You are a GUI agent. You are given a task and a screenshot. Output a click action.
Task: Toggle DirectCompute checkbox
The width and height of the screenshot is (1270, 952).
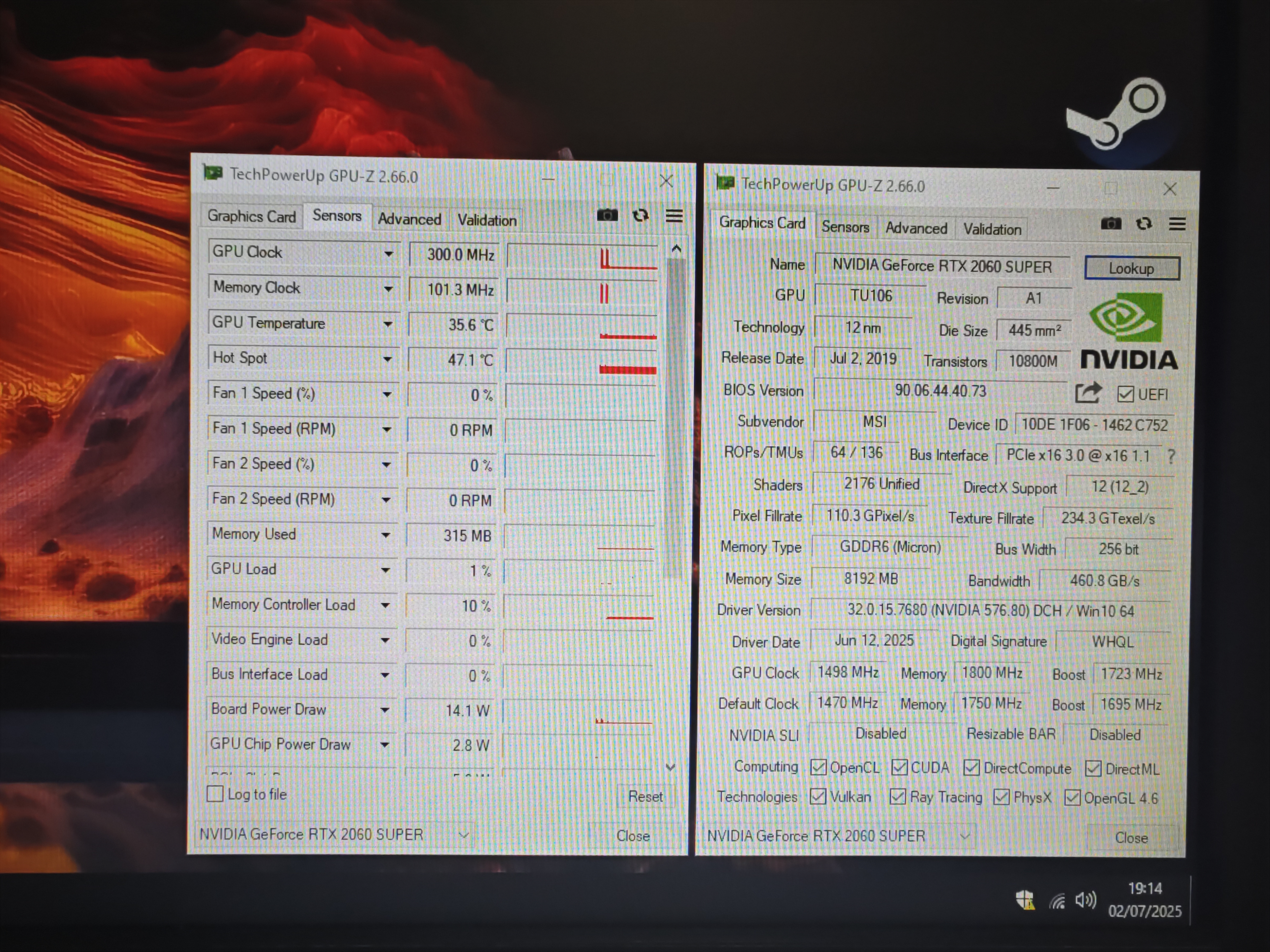tap(972, 768)
